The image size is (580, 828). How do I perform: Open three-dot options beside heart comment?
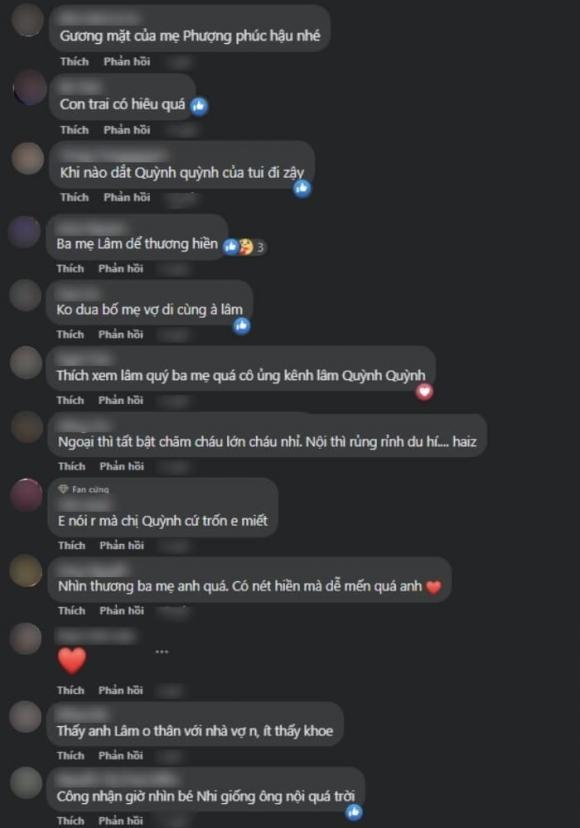click(x=162, y=652)
